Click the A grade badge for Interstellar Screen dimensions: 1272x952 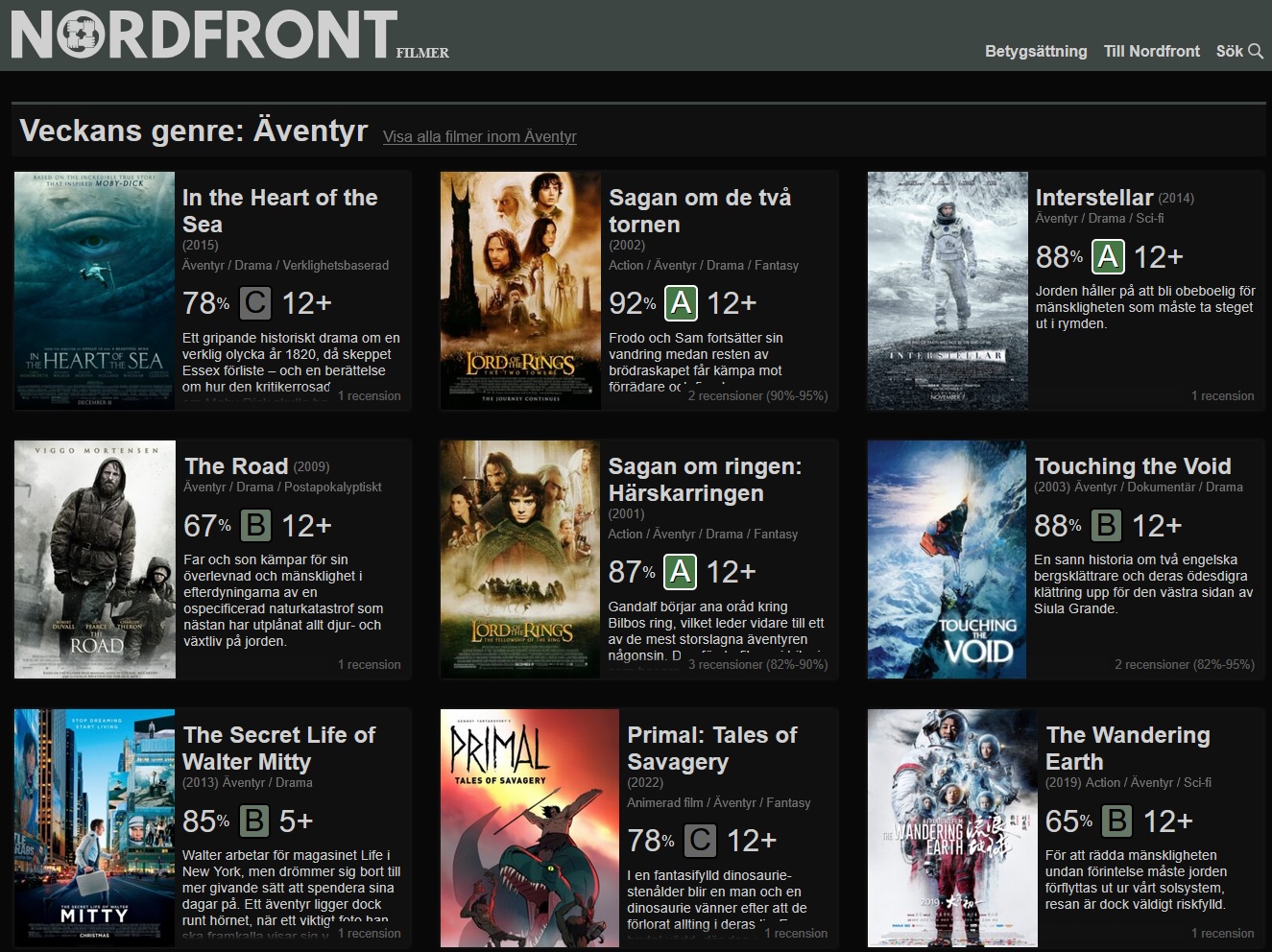point(1108,256)
